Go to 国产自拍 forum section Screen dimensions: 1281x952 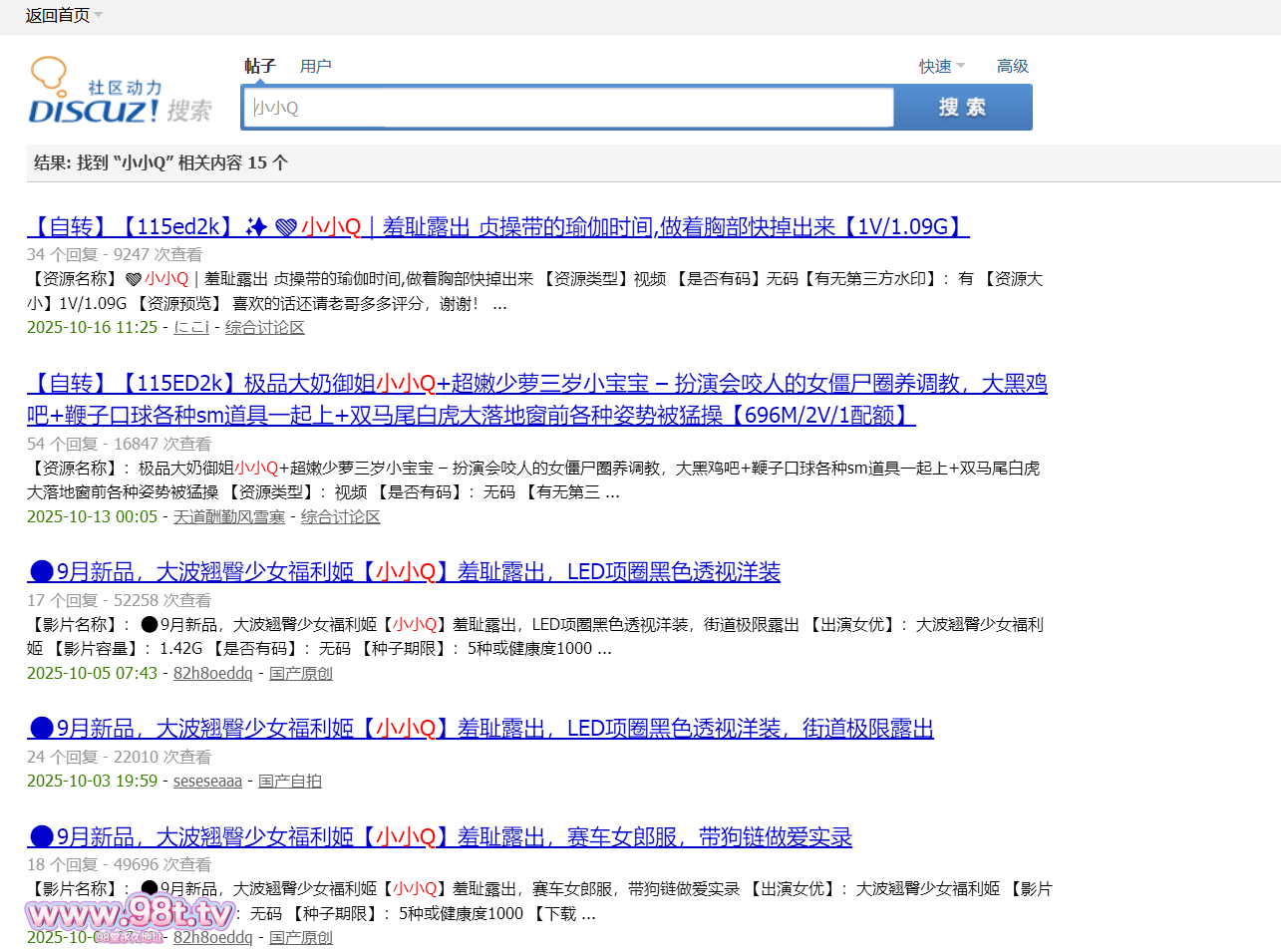pos(290,782)
